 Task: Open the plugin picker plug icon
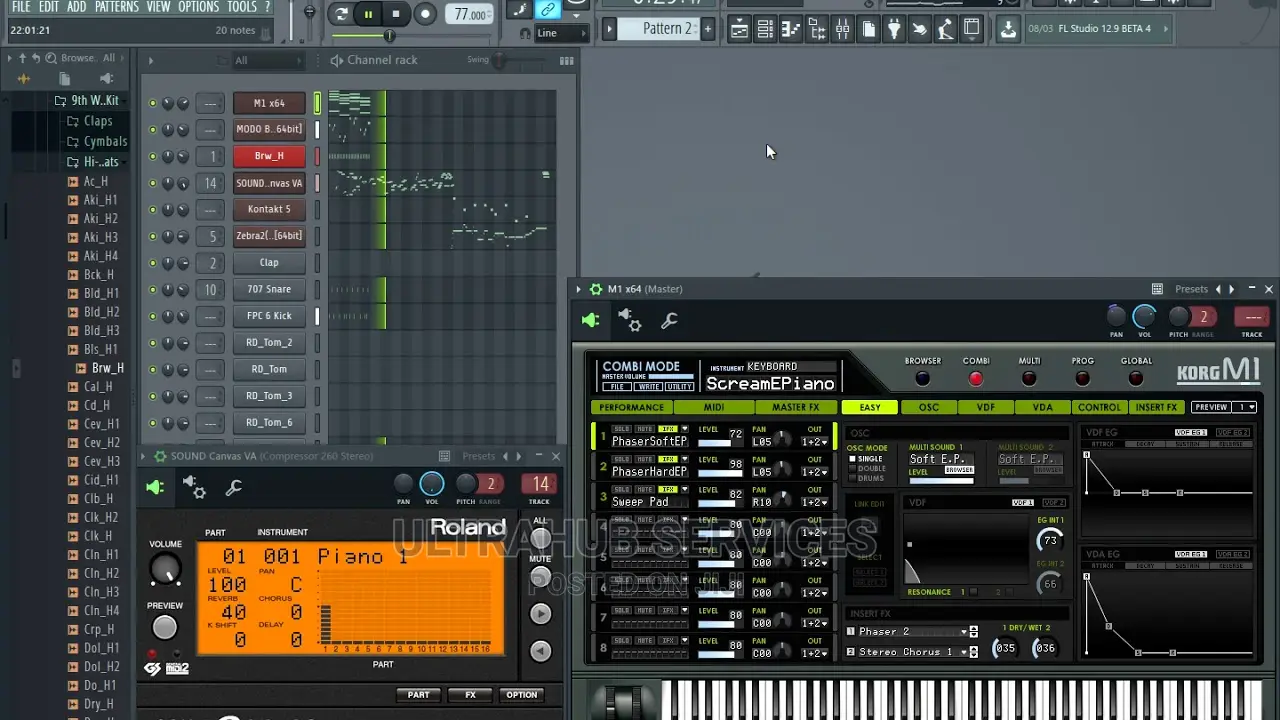894,29
